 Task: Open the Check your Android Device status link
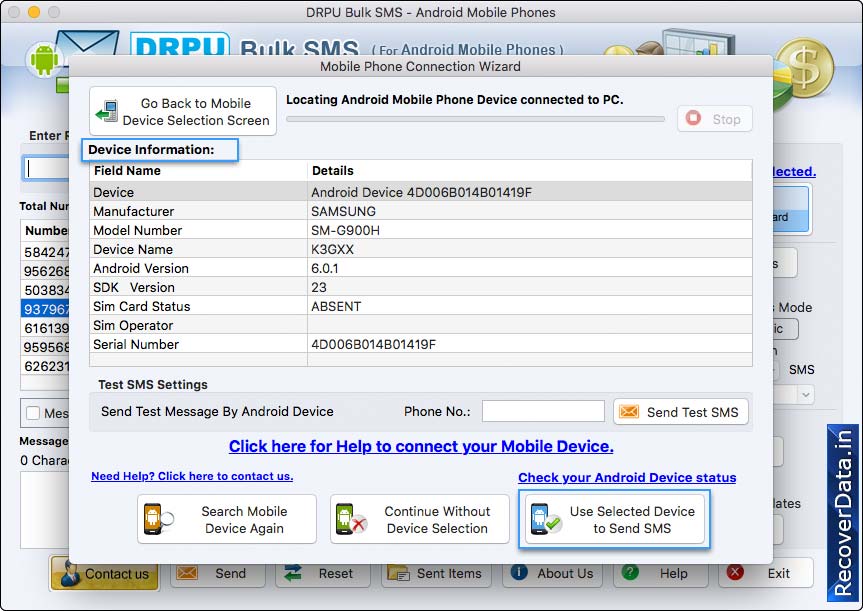coord(627,477)
